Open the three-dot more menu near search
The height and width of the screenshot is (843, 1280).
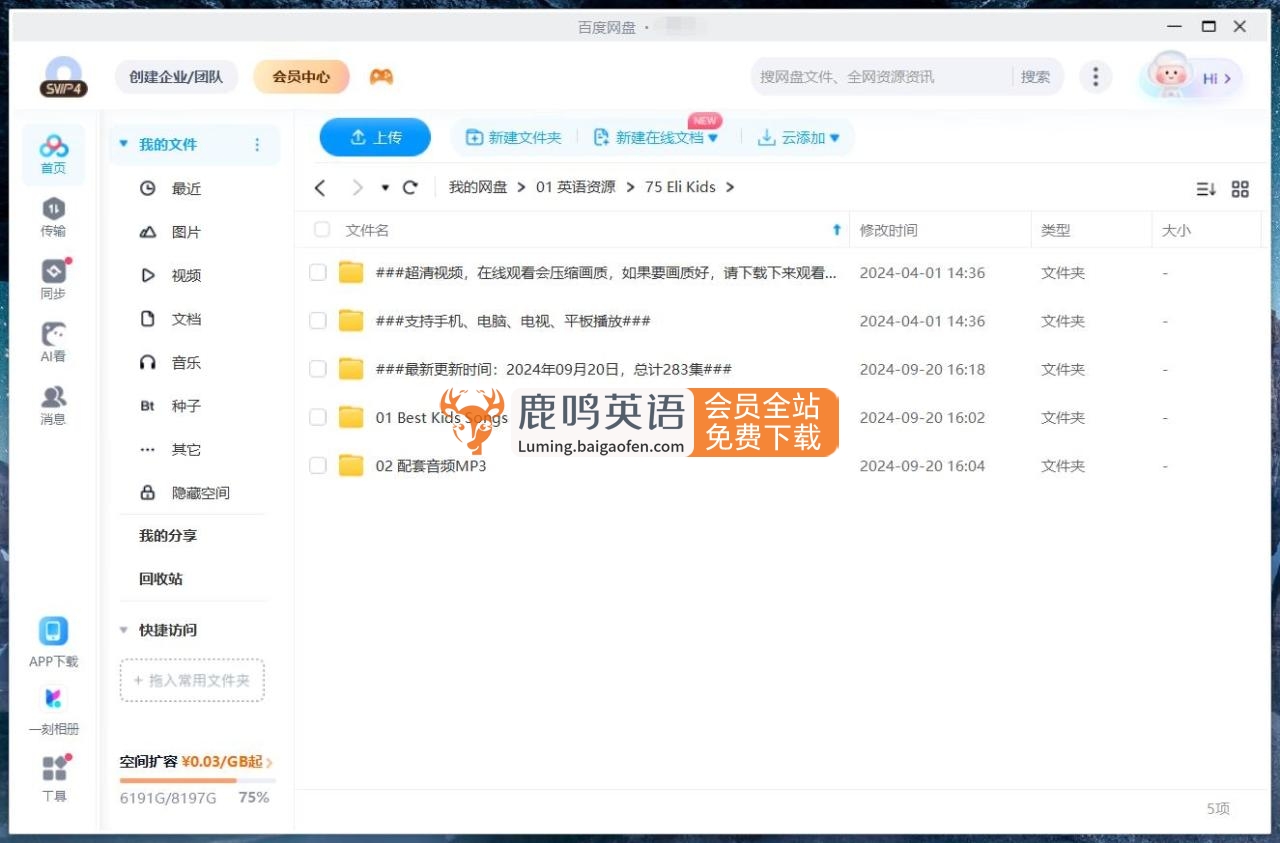(1096, 77)
